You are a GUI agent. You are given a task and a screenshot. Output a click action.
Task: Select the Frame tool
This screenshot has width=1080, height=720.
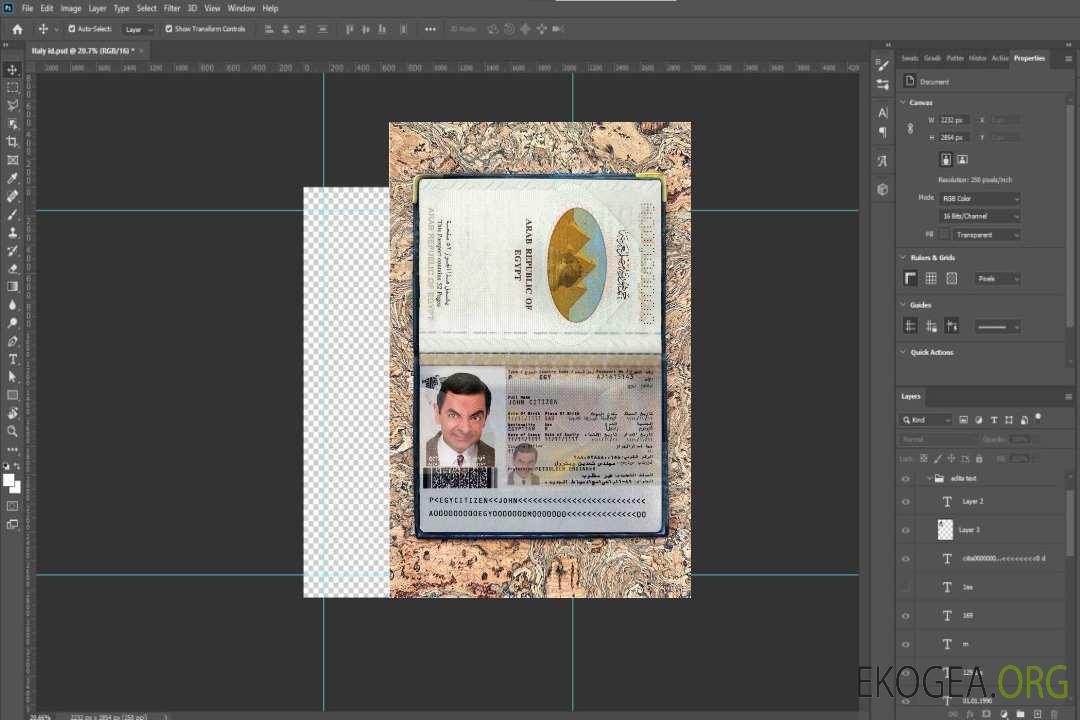[12, 160]
